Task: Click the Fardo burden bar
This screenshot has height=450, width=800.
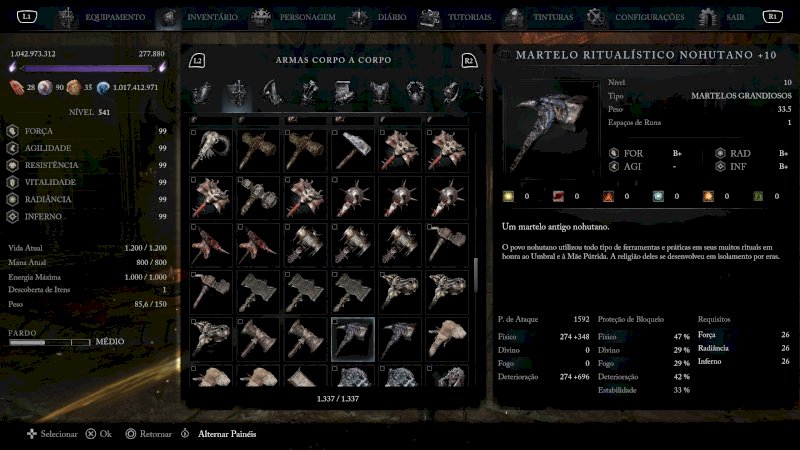Action: pyautogui.click(x=50, y=342)
